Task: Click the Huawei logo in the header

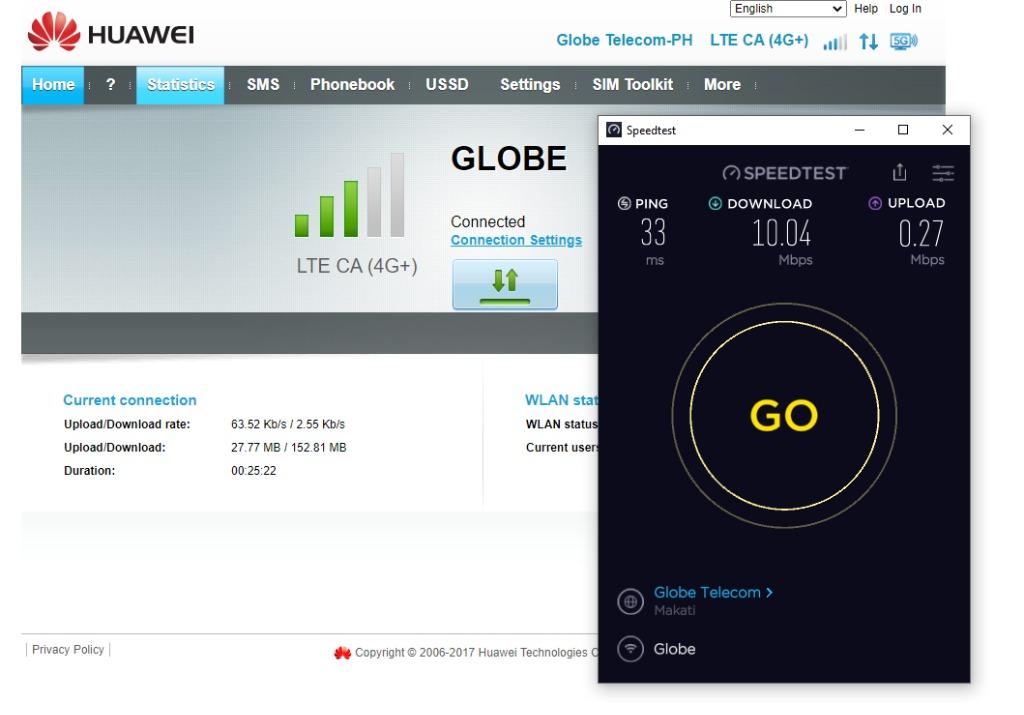Action: pos(110,34)
